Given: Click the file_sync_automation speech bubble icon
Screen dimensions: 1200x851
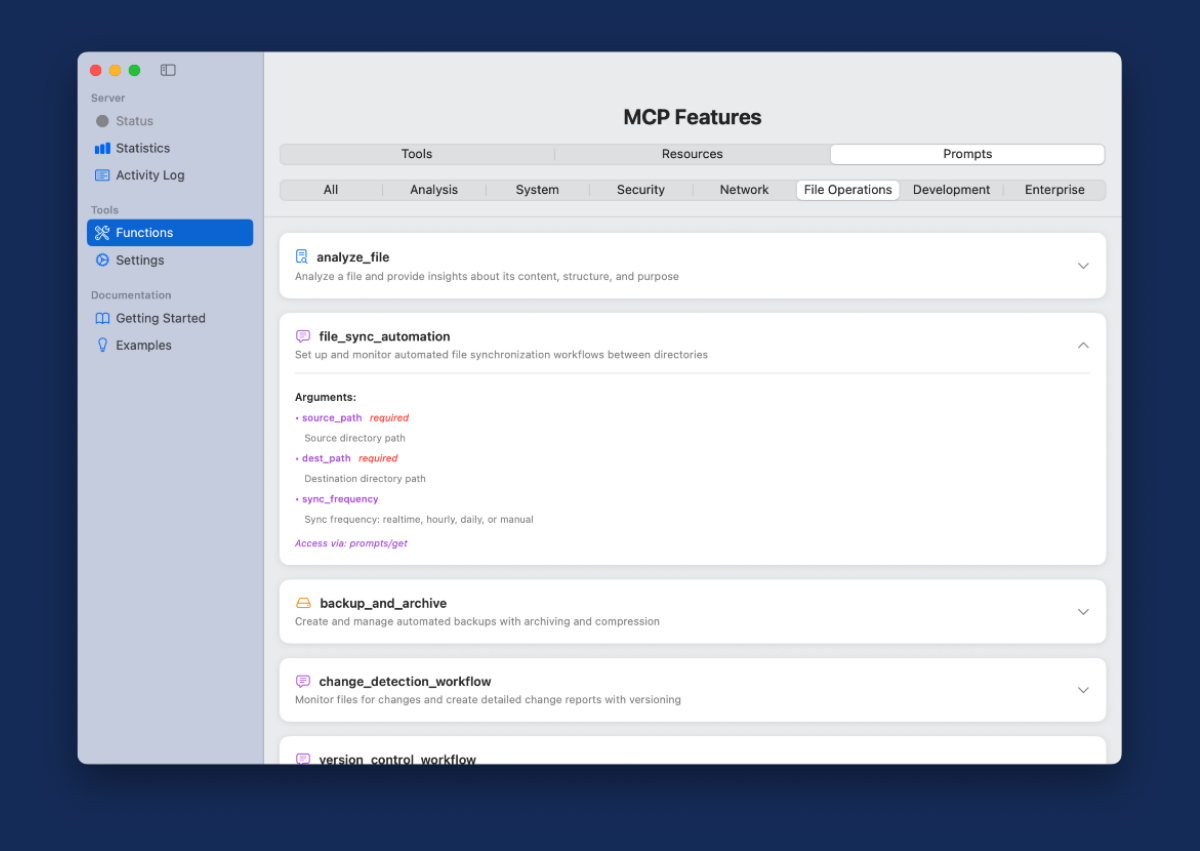Looking at the screenshot, I should pos(303,337).
